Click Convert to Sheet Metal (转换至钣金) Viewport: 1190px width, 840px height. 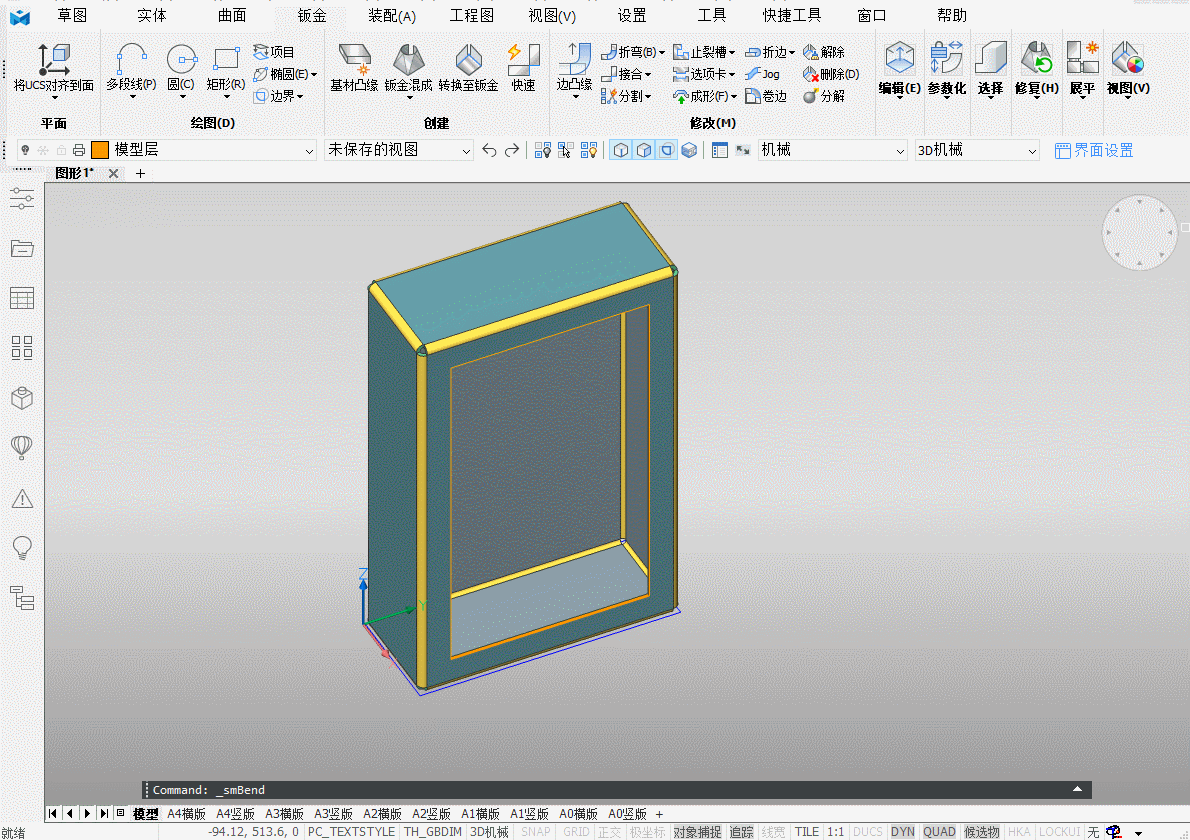468,68
